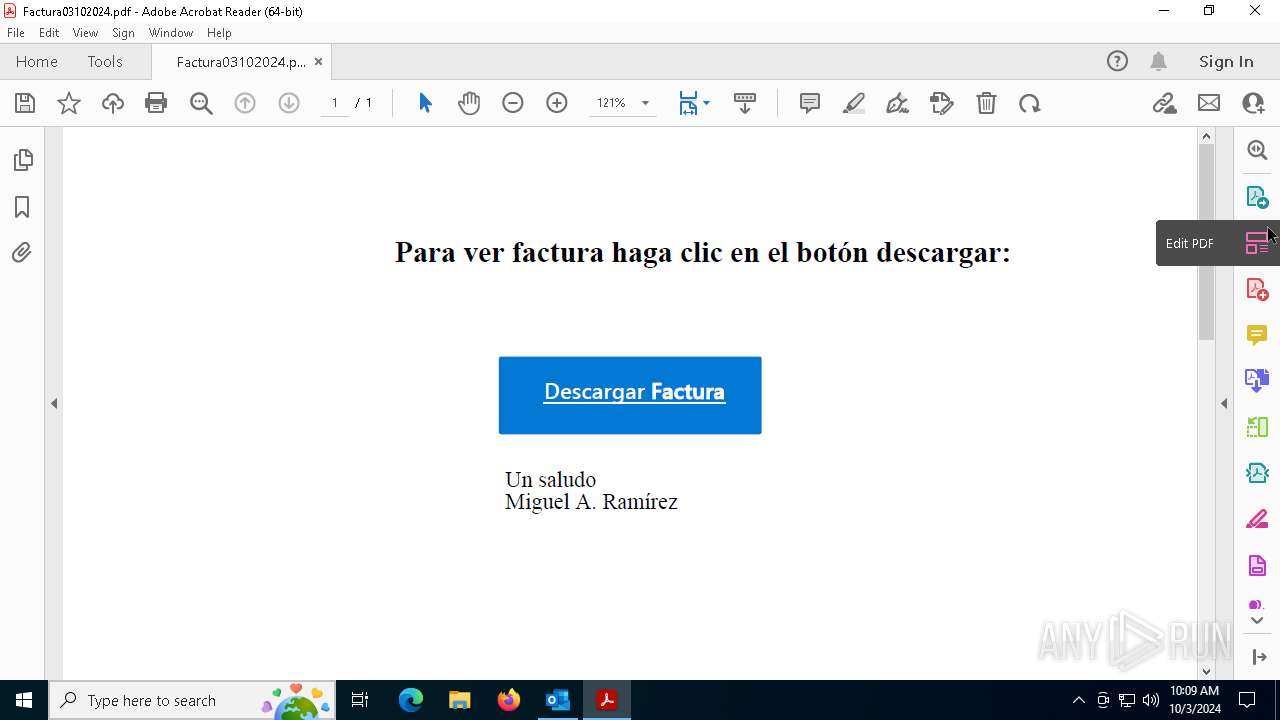Print the PDF document
This screenshot has width=1280, height=720.
[x=156, y=103]
